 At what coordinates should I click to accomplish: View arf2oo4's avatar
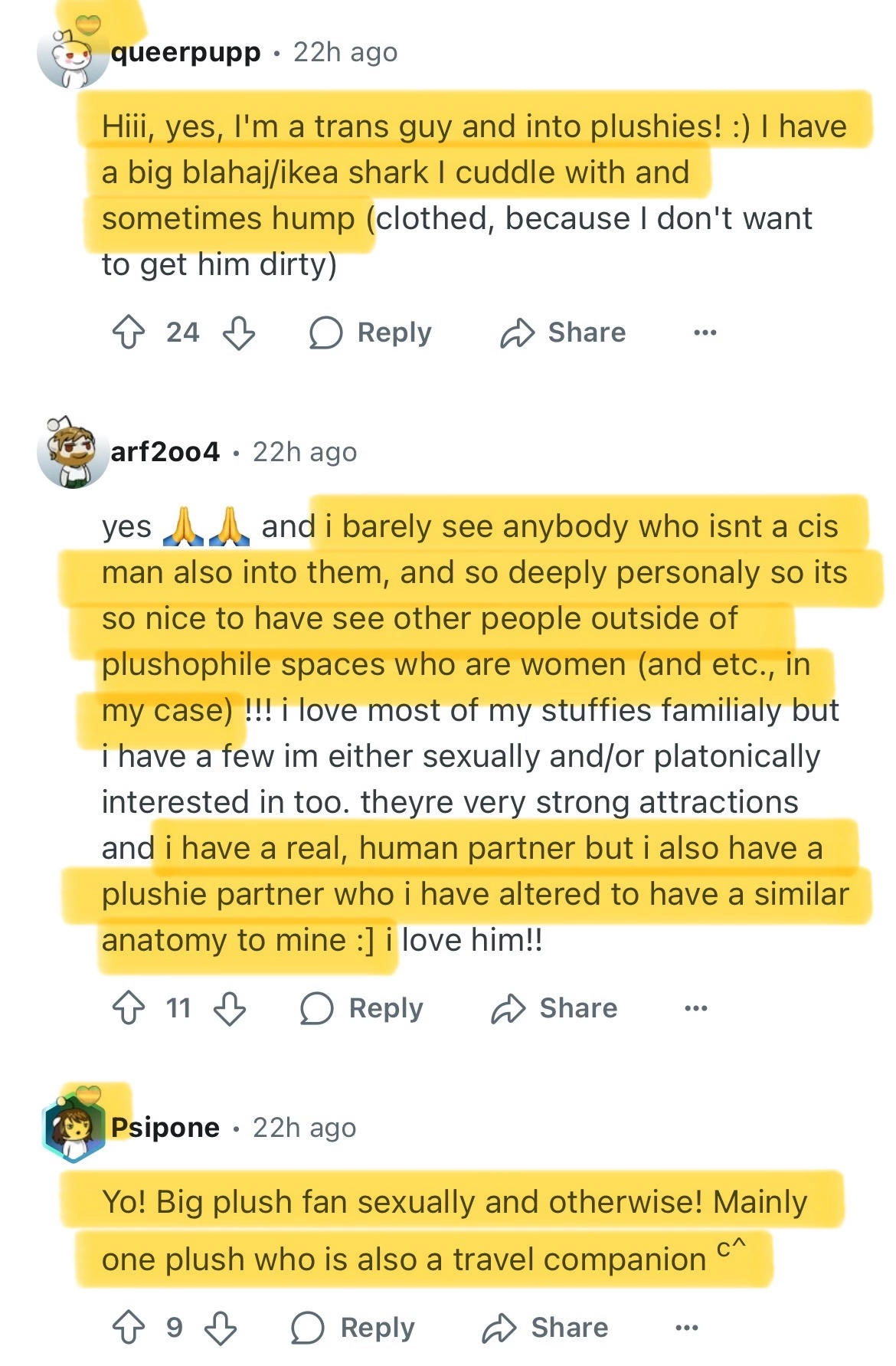tap(72, 454)
